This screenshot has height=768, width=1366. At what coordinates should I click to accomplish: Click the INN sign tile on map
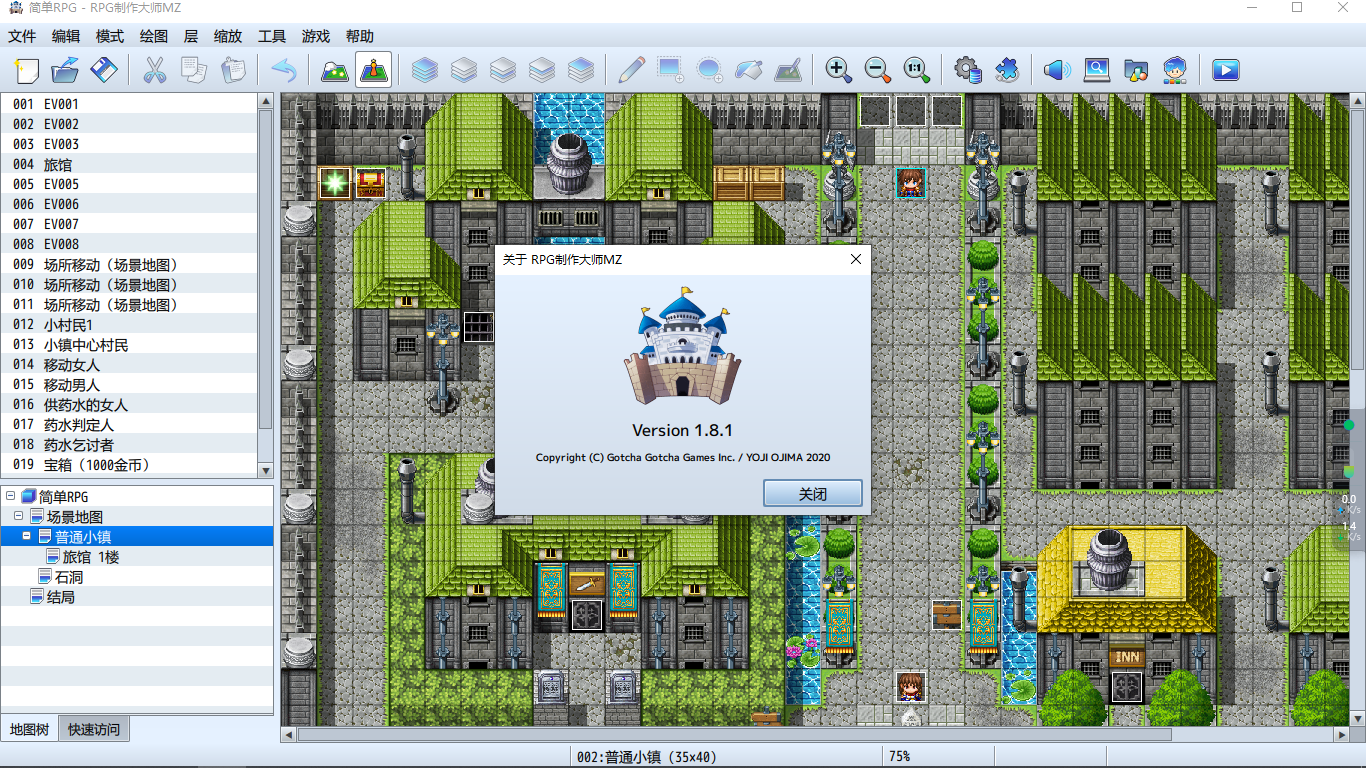coord(1127,657)
